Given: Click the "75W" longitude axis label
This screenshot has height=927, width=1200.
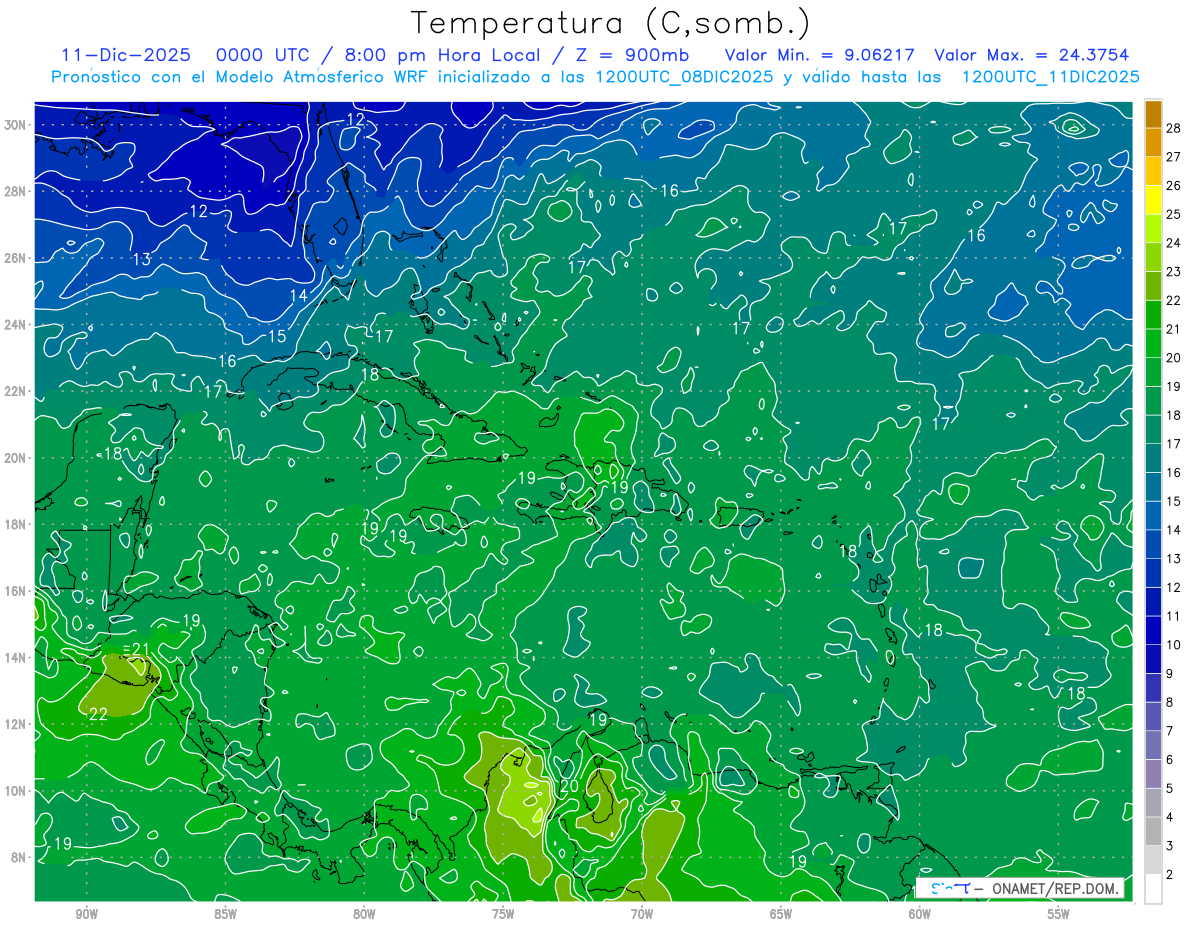Looking at the screenshot, I should [x=503, y=914].
